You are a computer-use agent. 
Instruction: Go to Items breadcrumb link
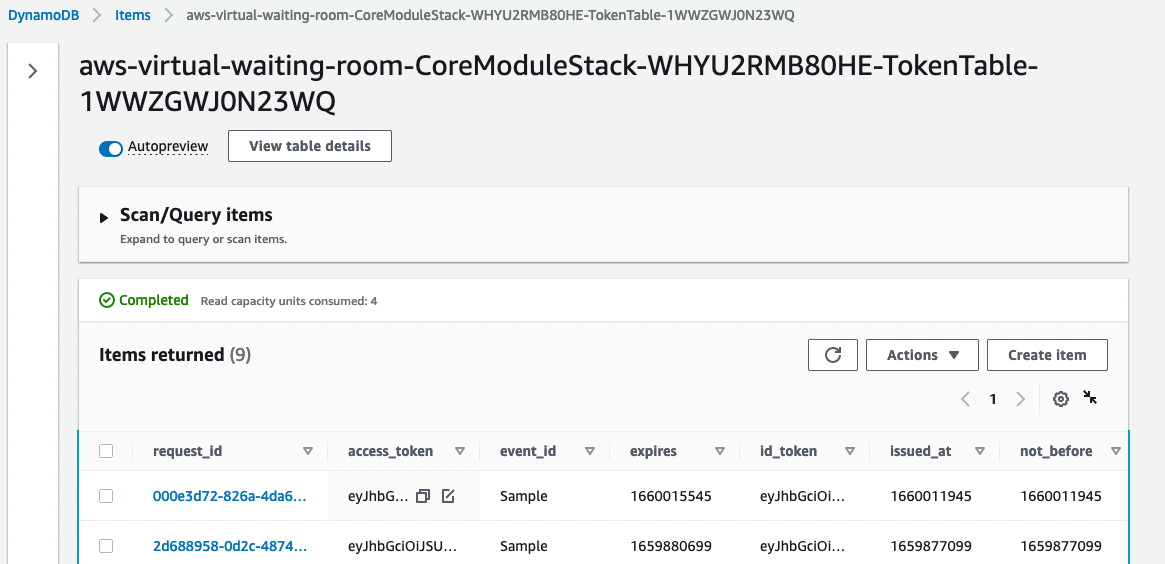(133, 15)
